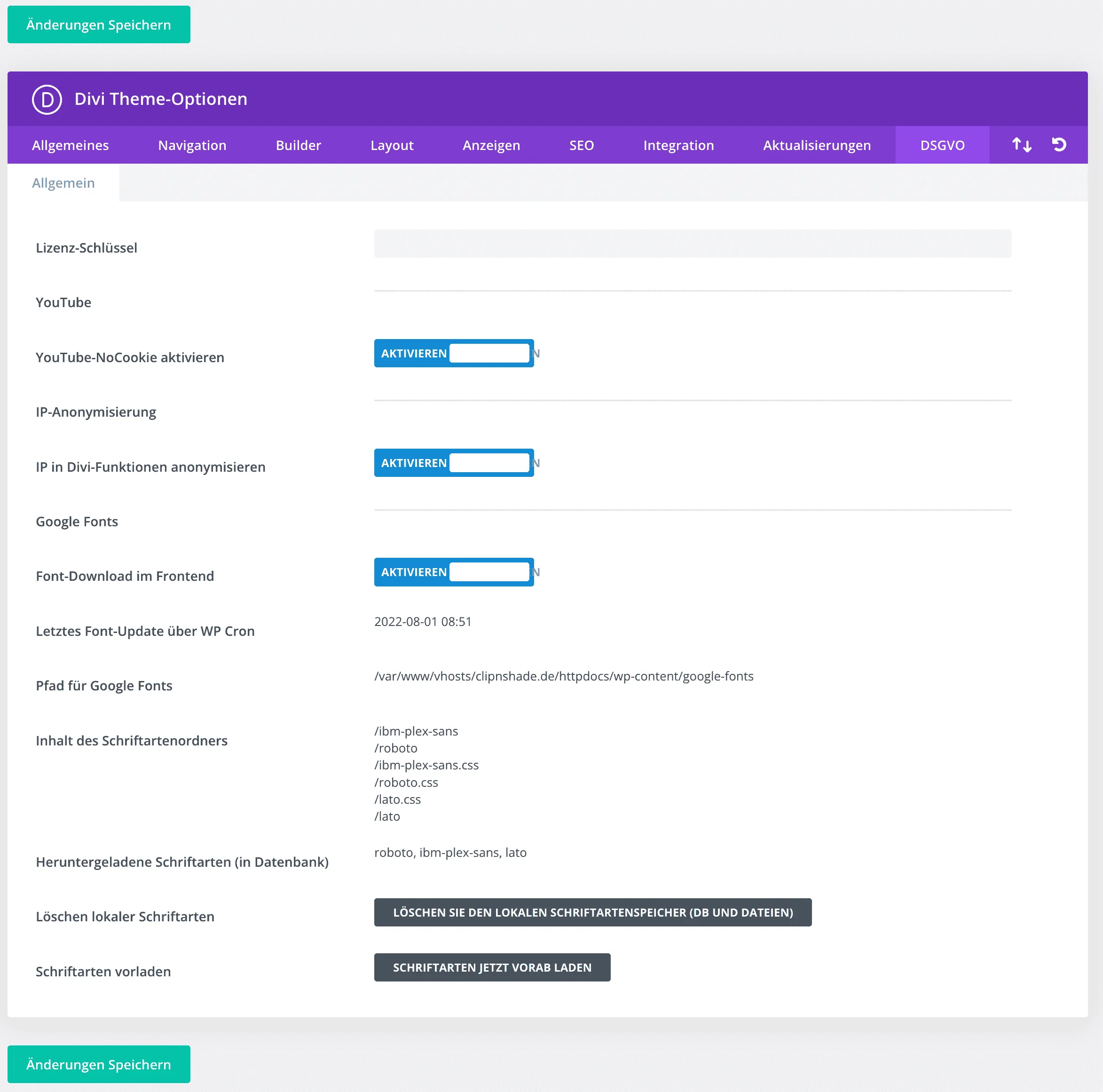Click the YouTube section heading
The width and height of the screenshot is (1103, 1092).
pos(63,303)
